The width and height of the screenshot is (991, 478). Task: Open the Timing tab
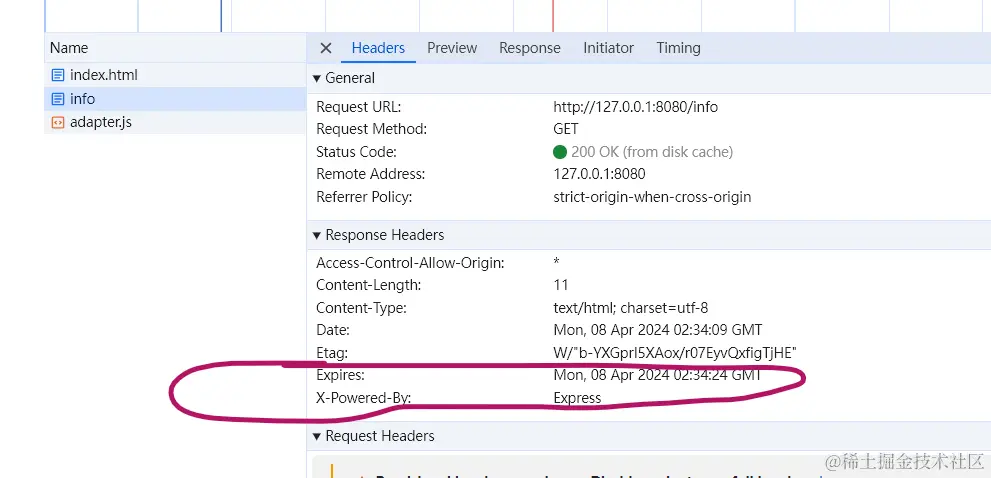678,48
